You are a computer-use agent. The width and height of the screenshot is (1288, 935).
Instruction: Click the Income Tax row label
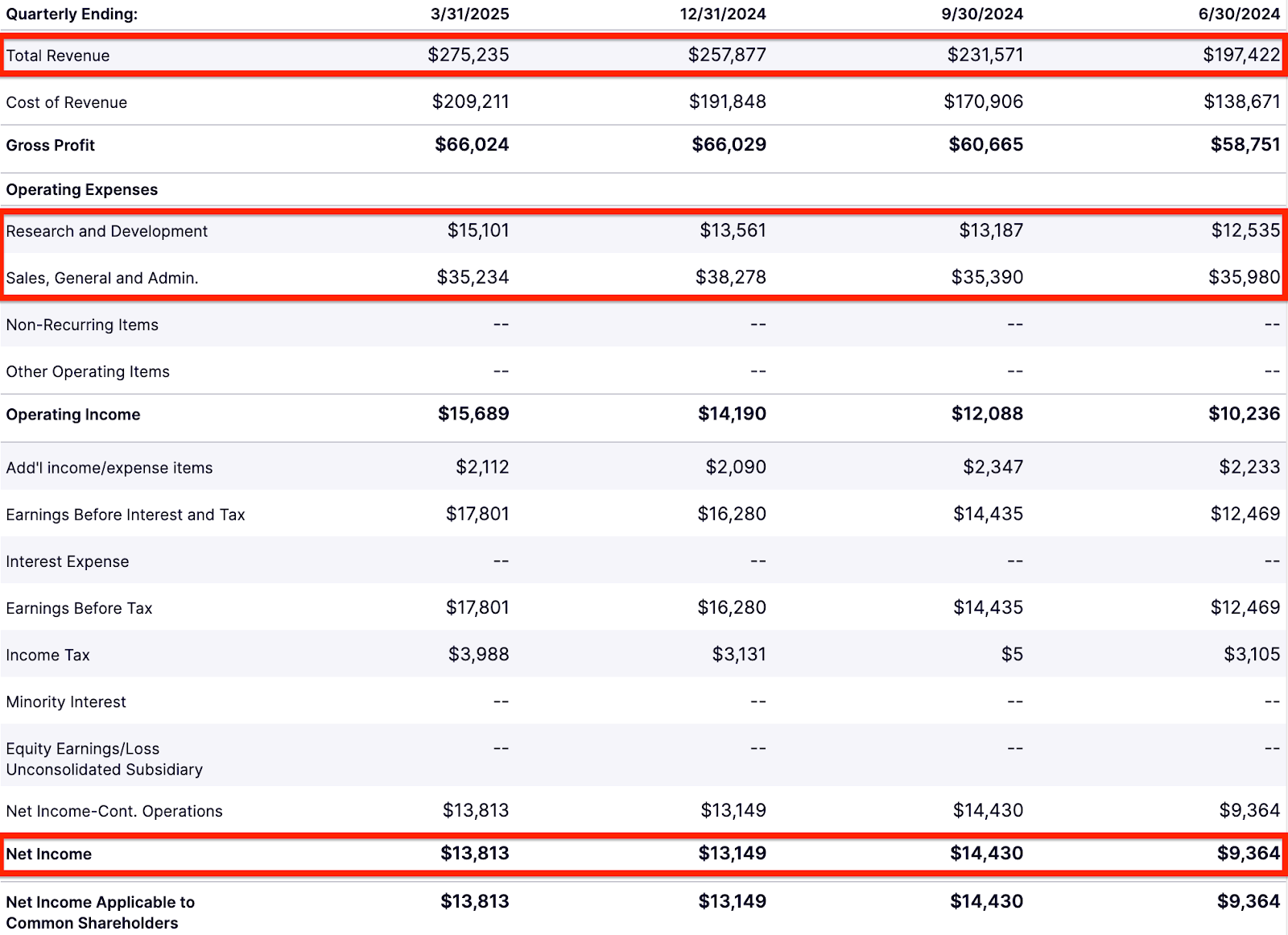tap(47, 655)
